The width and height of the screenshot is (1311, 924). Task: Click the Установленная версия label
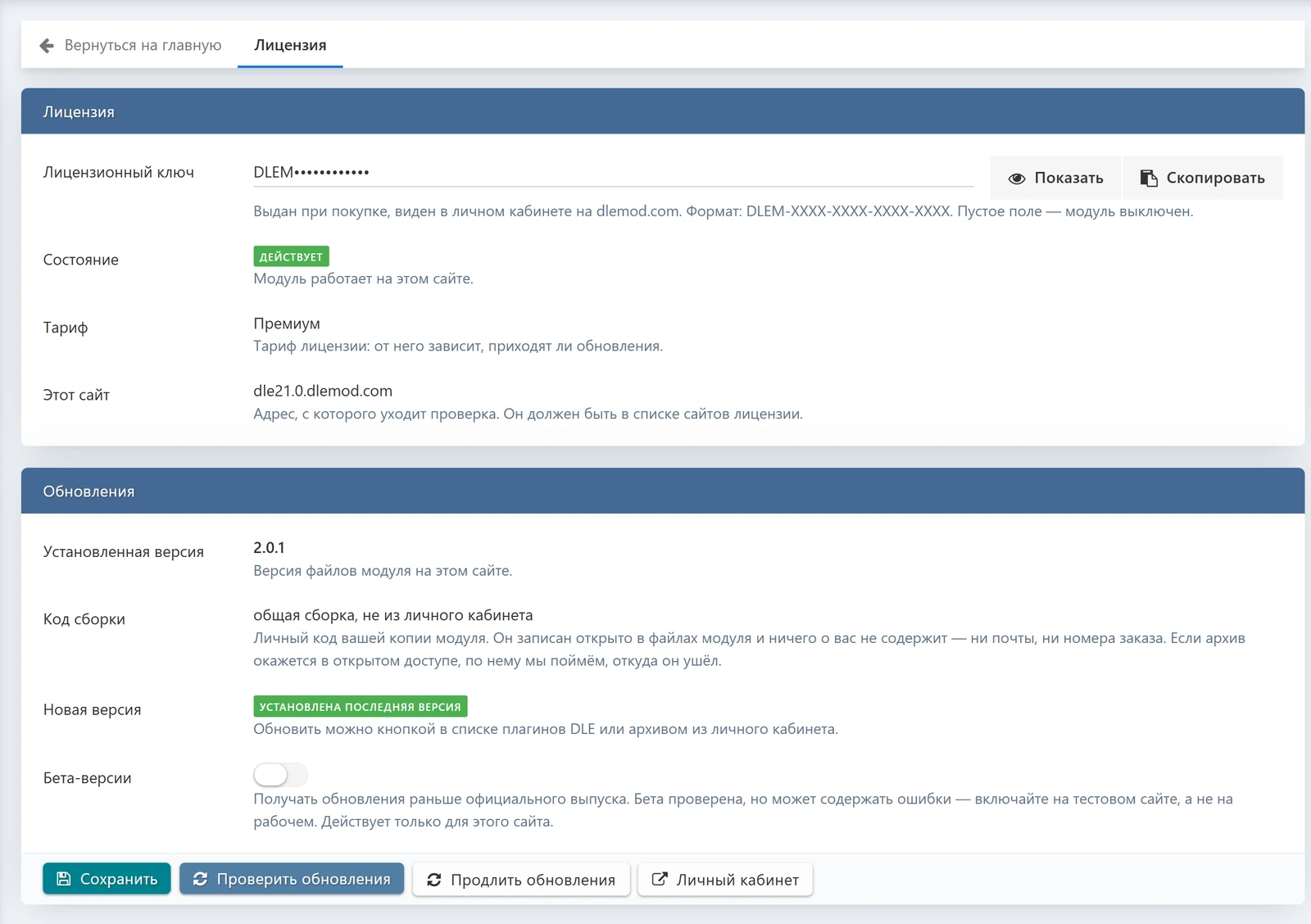coord(124,551)
